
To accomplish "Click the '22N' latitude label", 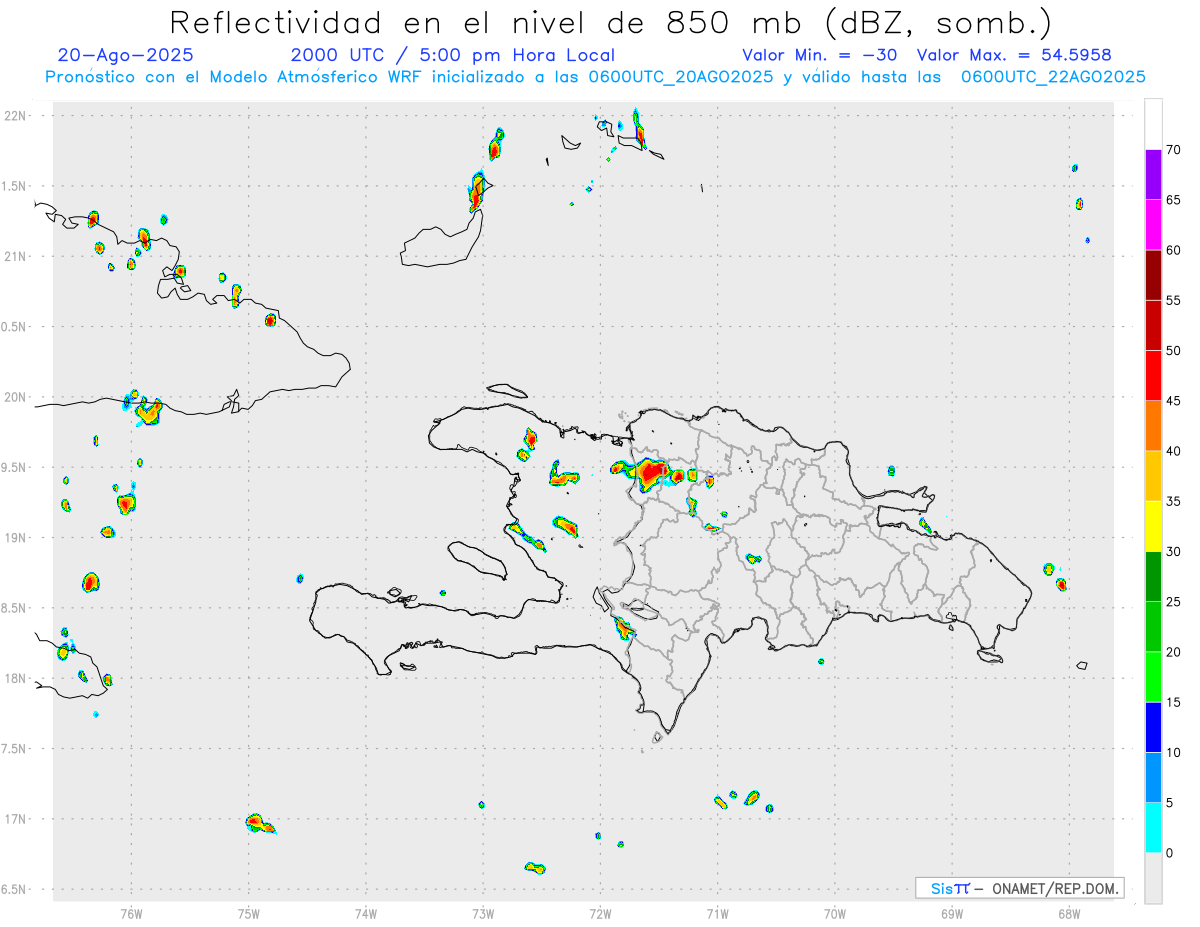I will pos(16,116).
